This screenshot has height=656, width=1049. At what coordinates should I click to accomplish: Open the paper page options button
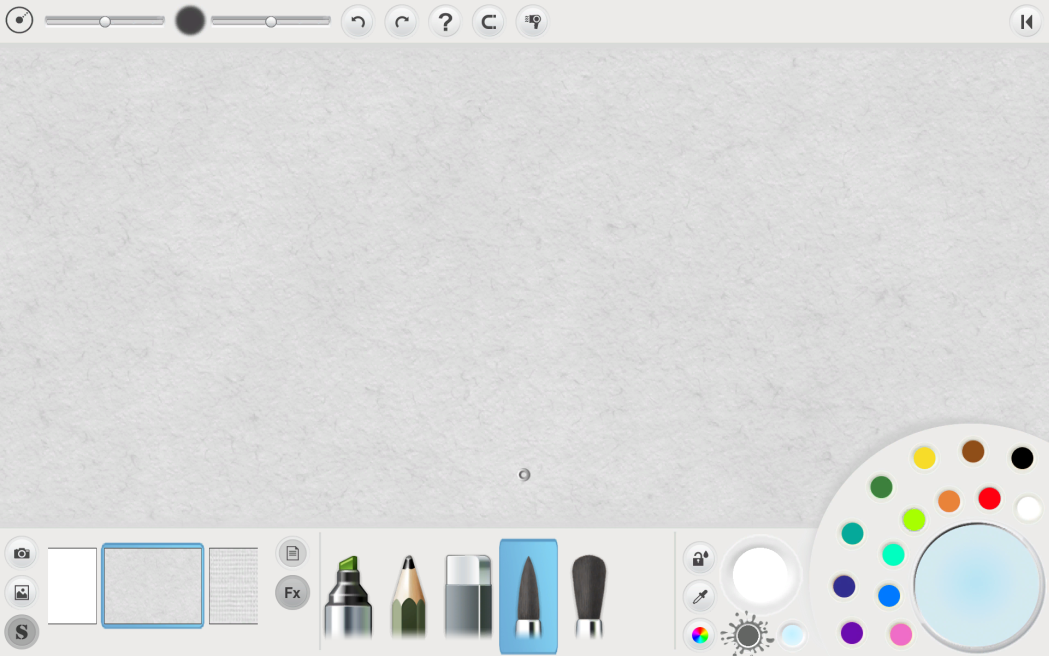tap(292, 553)
